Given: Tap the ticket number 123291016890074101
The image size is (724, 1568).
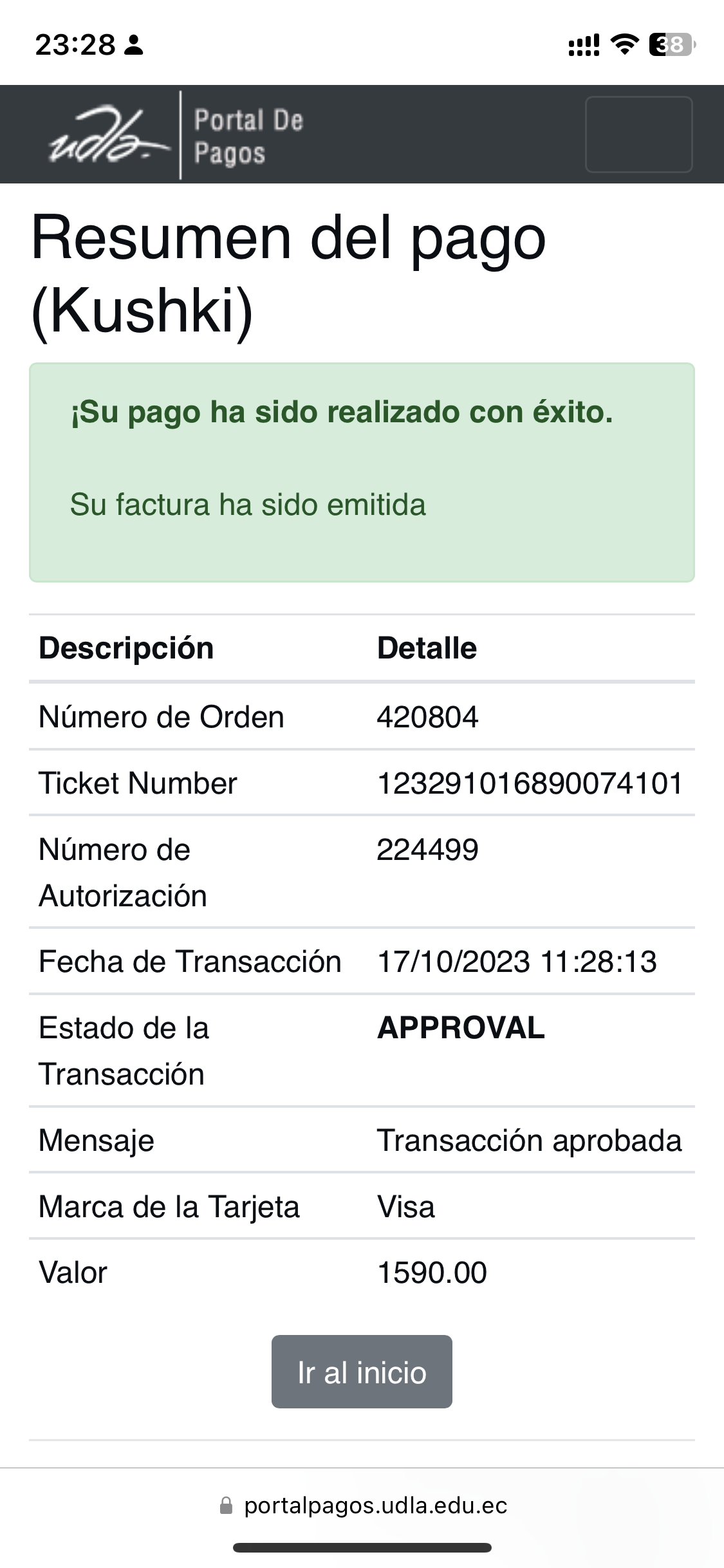Looking at the screenshot, I should coord(530,783).
